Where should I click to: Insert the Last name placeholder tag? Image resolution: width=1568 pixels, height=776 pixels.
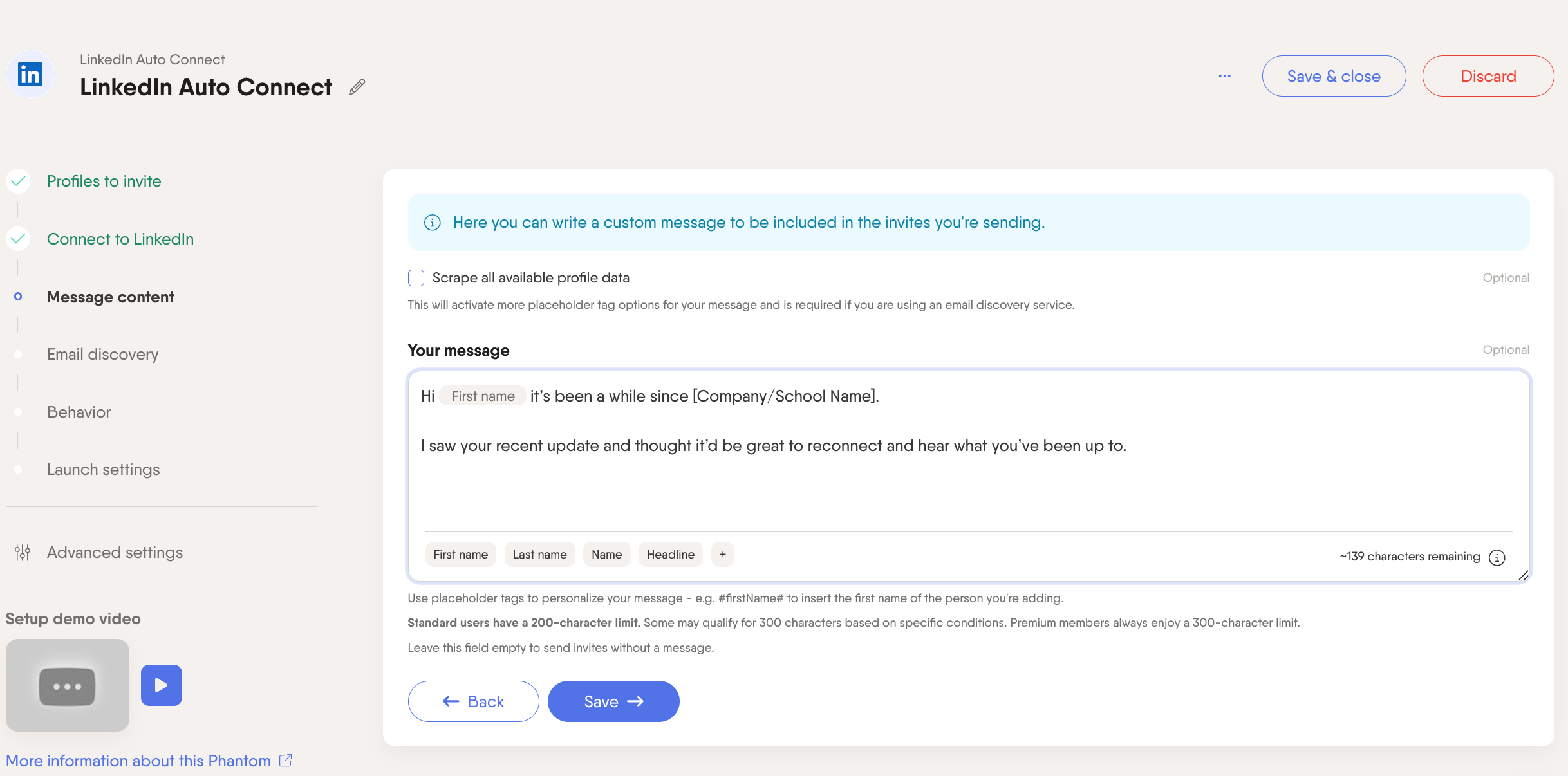click(539, 554)
